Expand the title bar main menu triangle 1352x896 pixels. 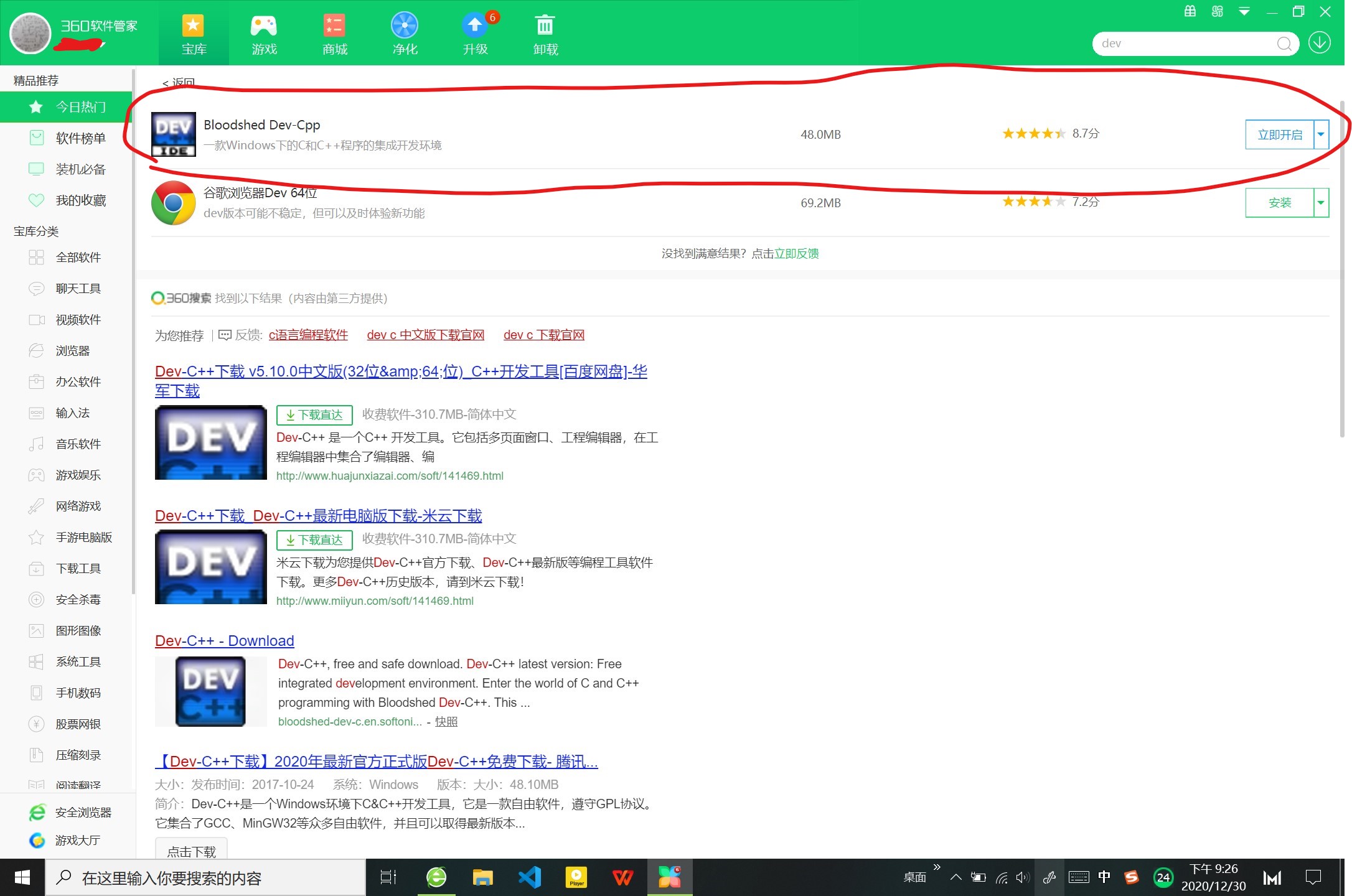1244,11
